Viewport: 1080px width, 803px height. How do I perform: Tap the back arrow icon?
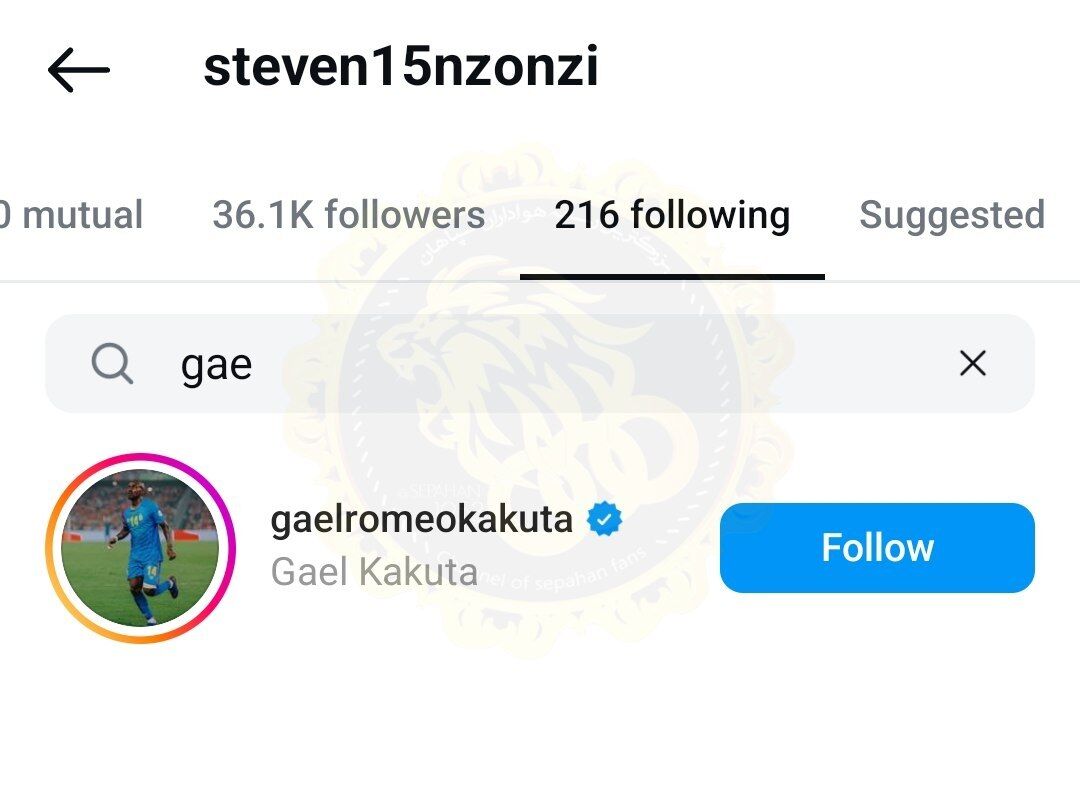pyautogui.click(x=78, y=69)
